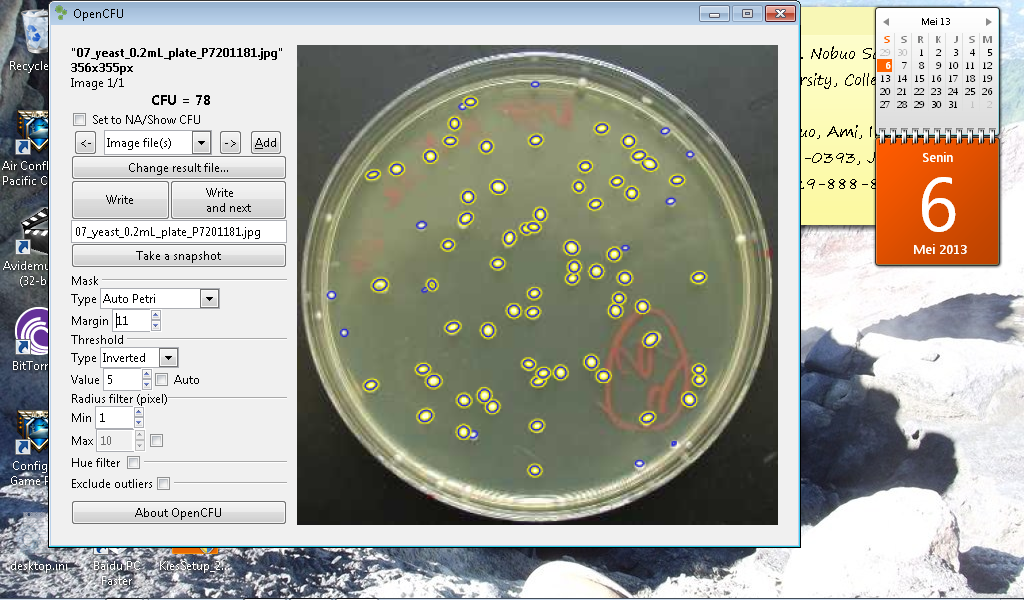
Task: Open the Recycle Bin desktop icon
Action: point(30,40)
